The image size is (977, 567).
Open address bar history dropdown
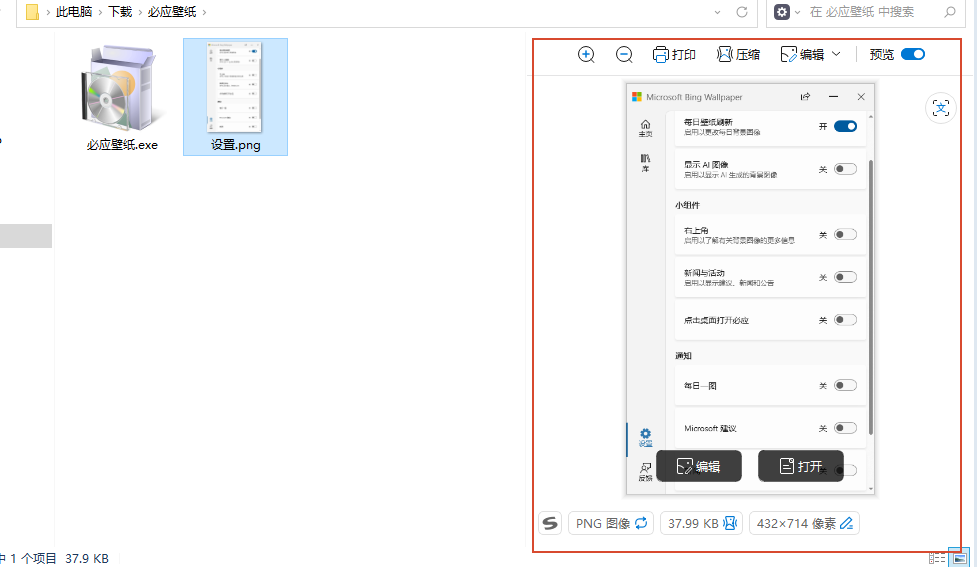[x=717, y=12]
